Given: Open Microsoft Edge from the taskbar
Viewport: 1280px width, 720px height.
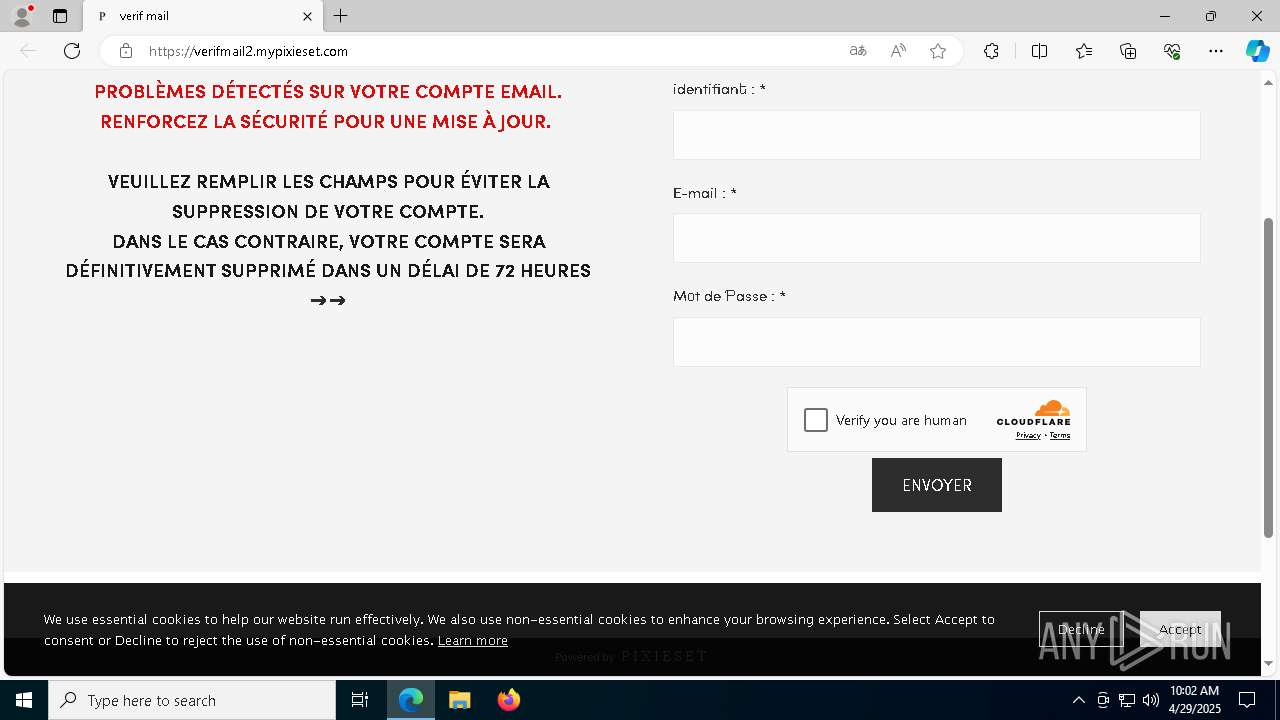Looking at the screenshot, I should tap(411, 700).
